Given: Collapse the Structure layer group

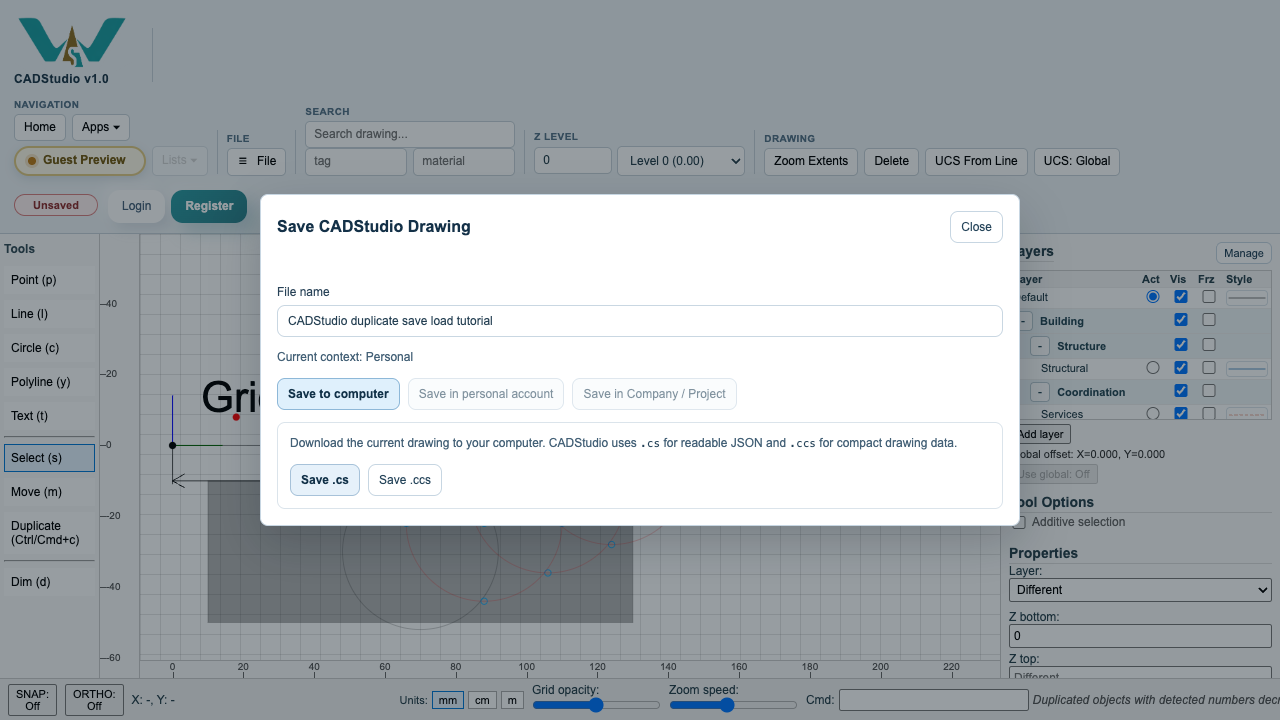Looking at the screenshot, I should pos(1040,346).
